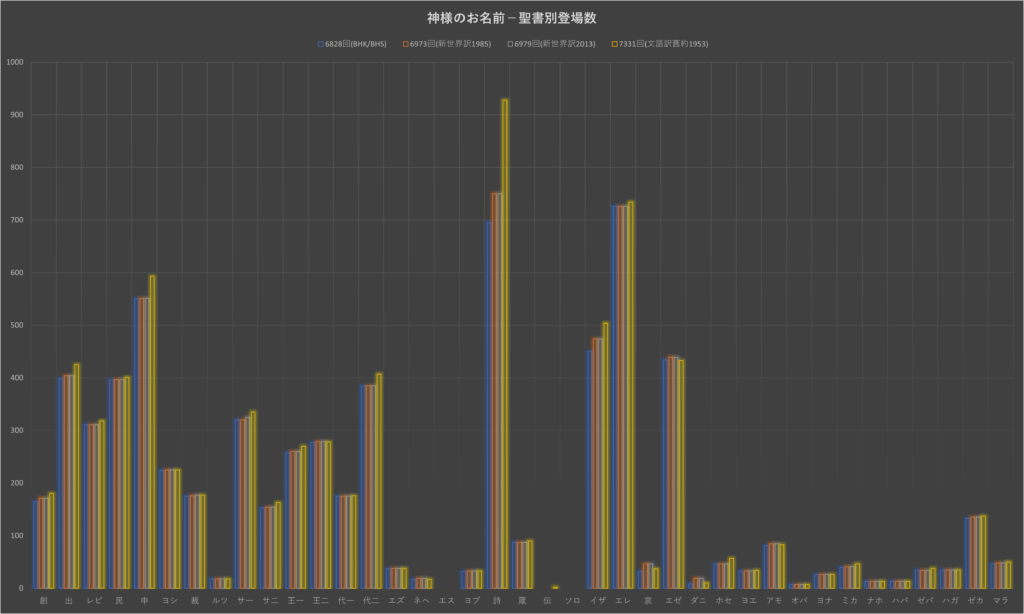Viewport: 1024px width, 614px height.
Task: Click the 1000 label on the vertical axis
Action: click(x=15, y=62)
